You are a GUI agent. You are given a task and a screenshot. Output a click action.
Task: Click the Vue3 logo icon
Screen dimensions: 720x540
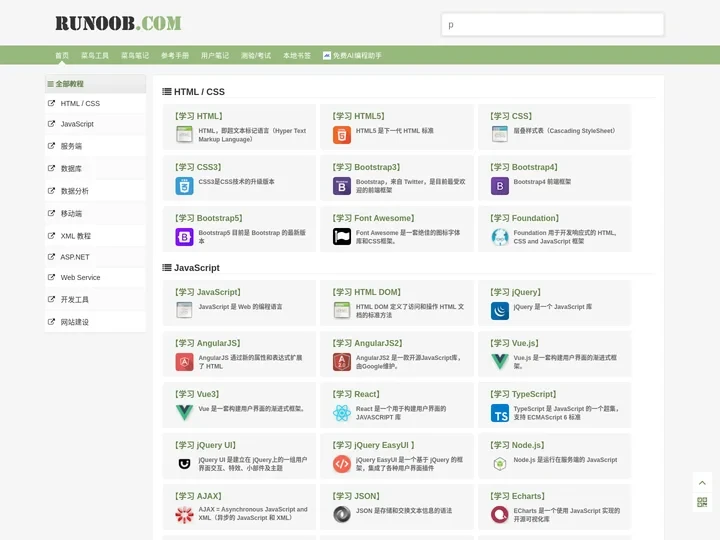pos(184,413)
